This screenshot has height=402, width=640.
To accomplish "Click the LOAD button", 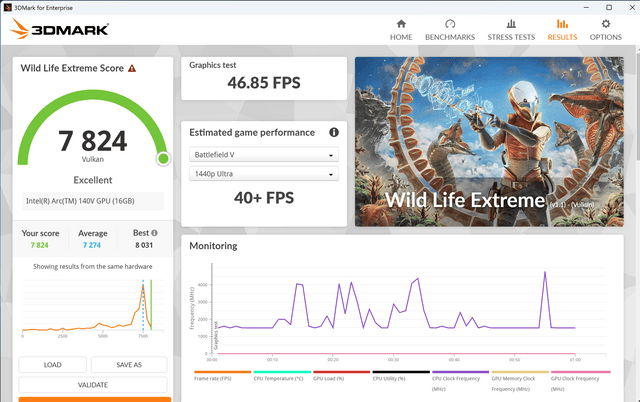I will coord(53,365).
